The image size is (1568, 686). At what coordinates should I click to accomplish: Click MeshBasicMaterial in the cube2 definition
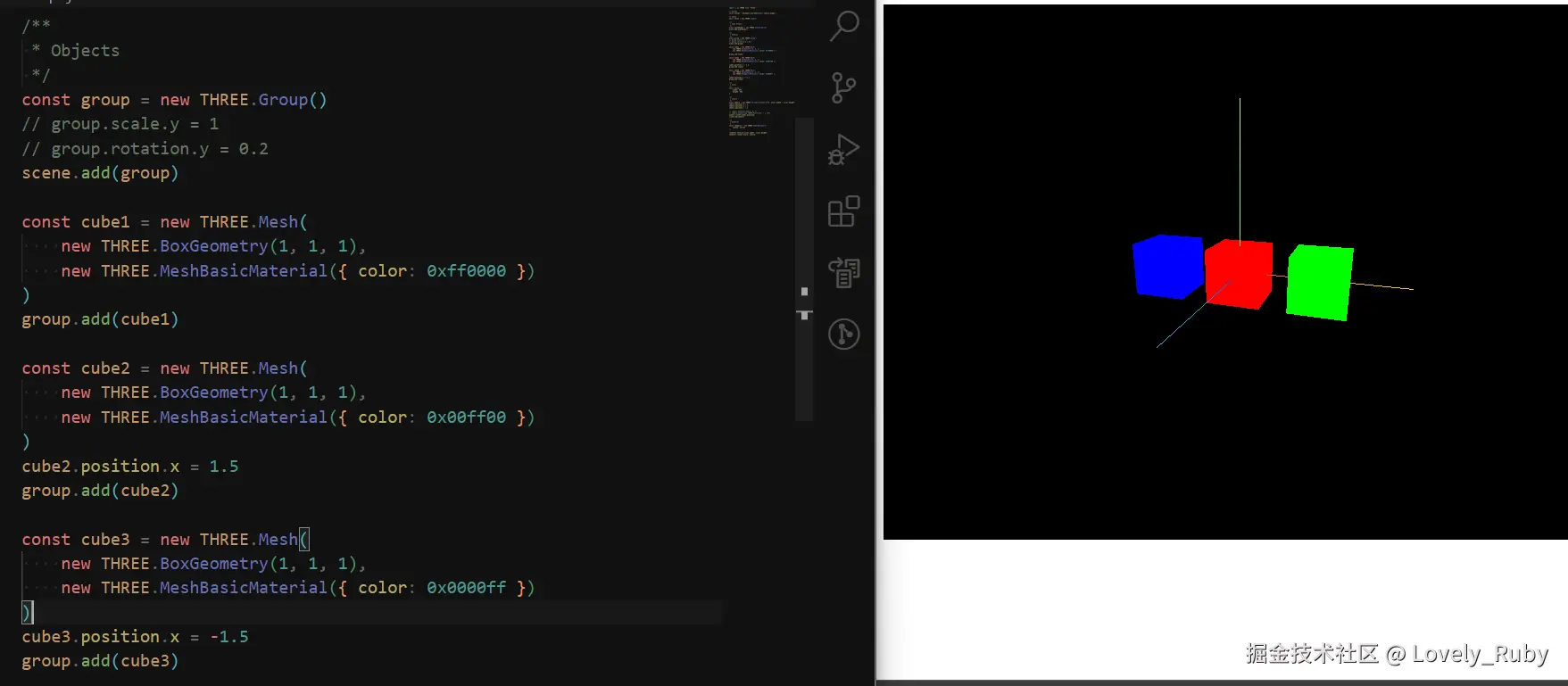pos(244,417)
